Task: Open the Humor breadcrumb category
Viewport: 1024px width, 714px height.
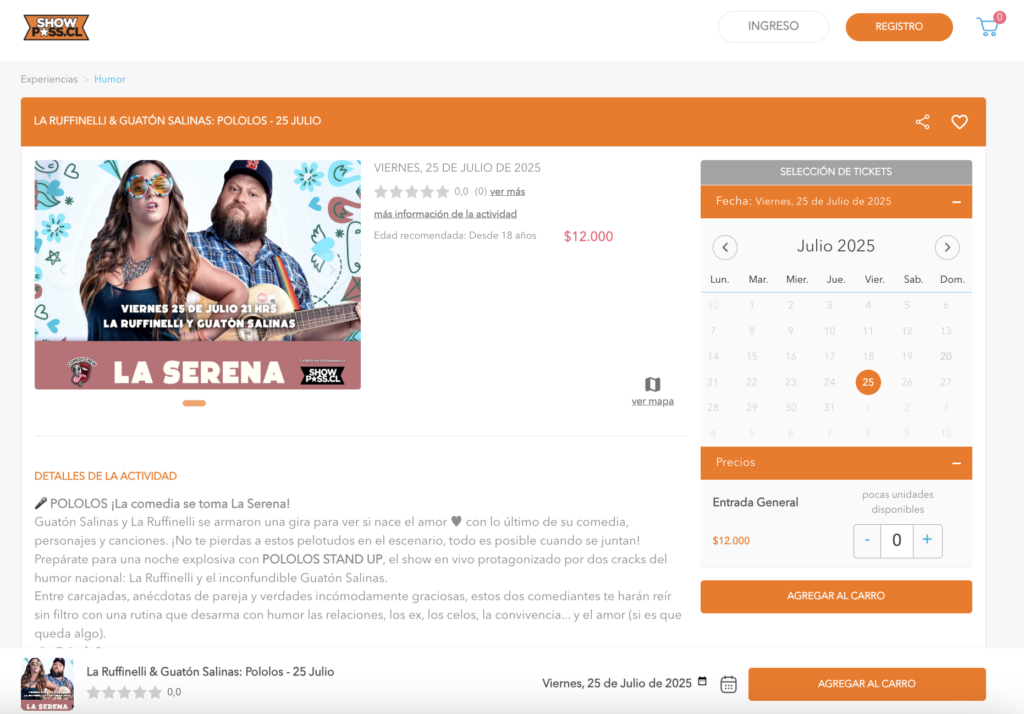Action: click(110, 79)
